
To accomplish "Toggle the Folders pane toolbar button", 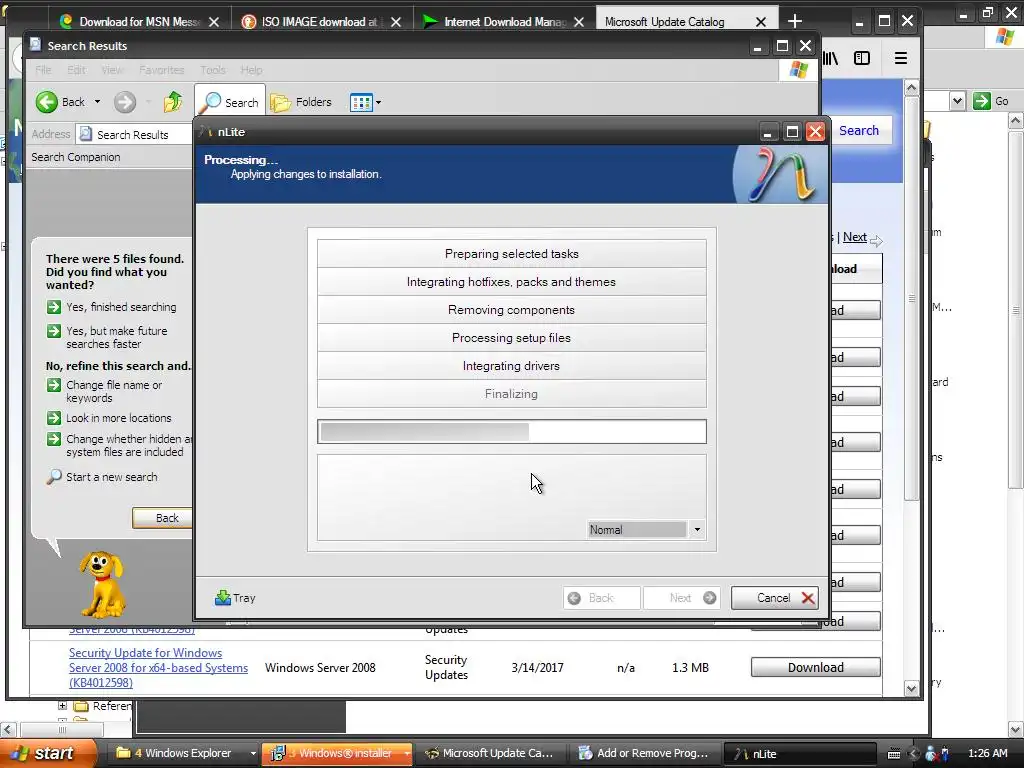I will 301,102.
